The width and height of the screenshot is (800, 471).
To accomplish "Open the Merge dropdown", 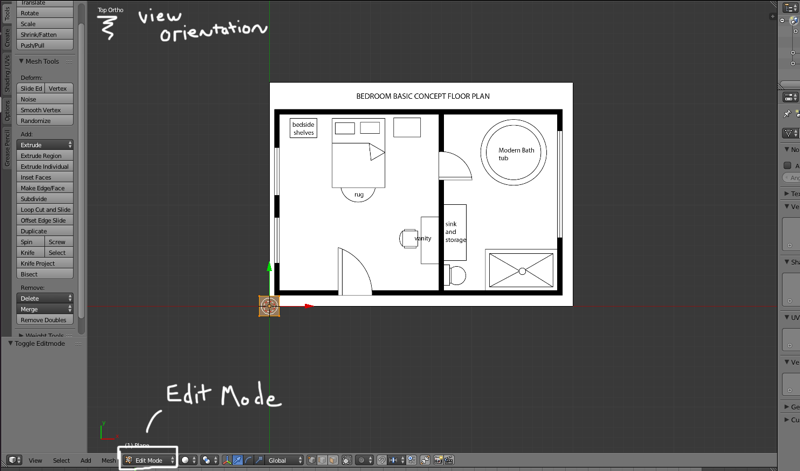I will coord(45,309).
